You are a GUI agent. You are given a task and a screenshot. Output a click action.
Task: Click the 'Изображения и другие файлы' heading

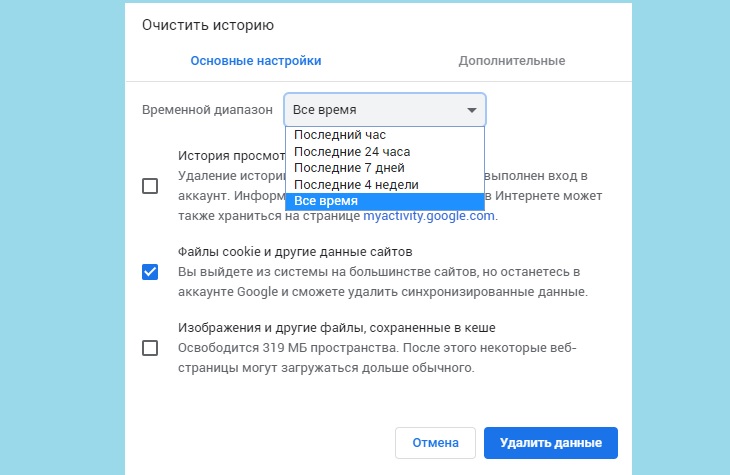tap(337, 327)
